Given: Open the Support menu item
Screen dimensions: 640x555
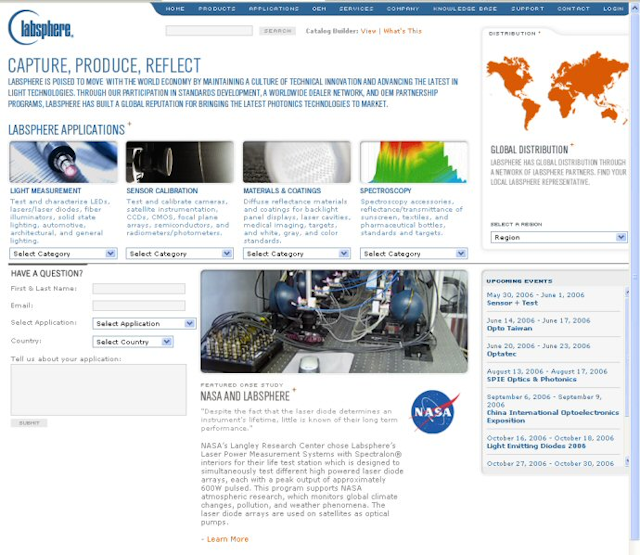Looking at the screenshot, I should pos(527,9).
